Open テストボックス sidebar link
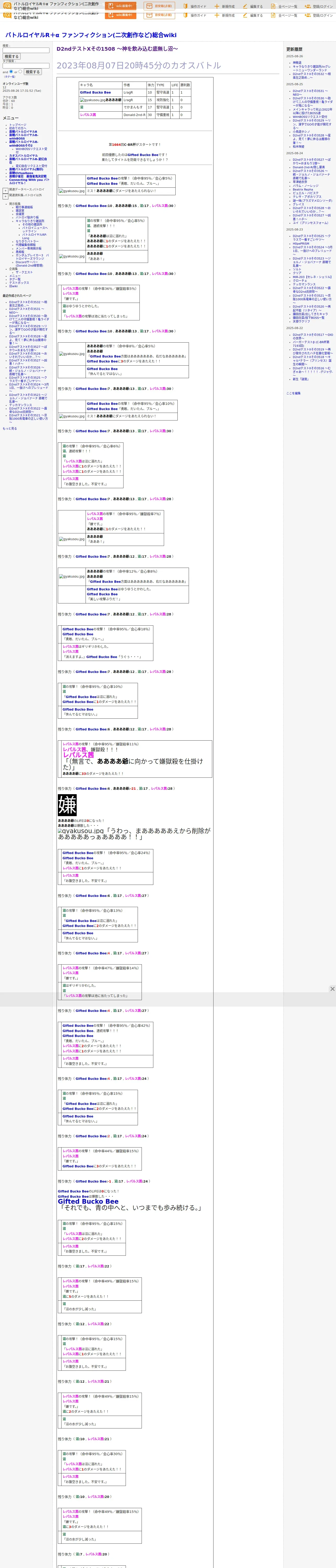Viewport: 336px width, 1568px height. pos(19,283)
